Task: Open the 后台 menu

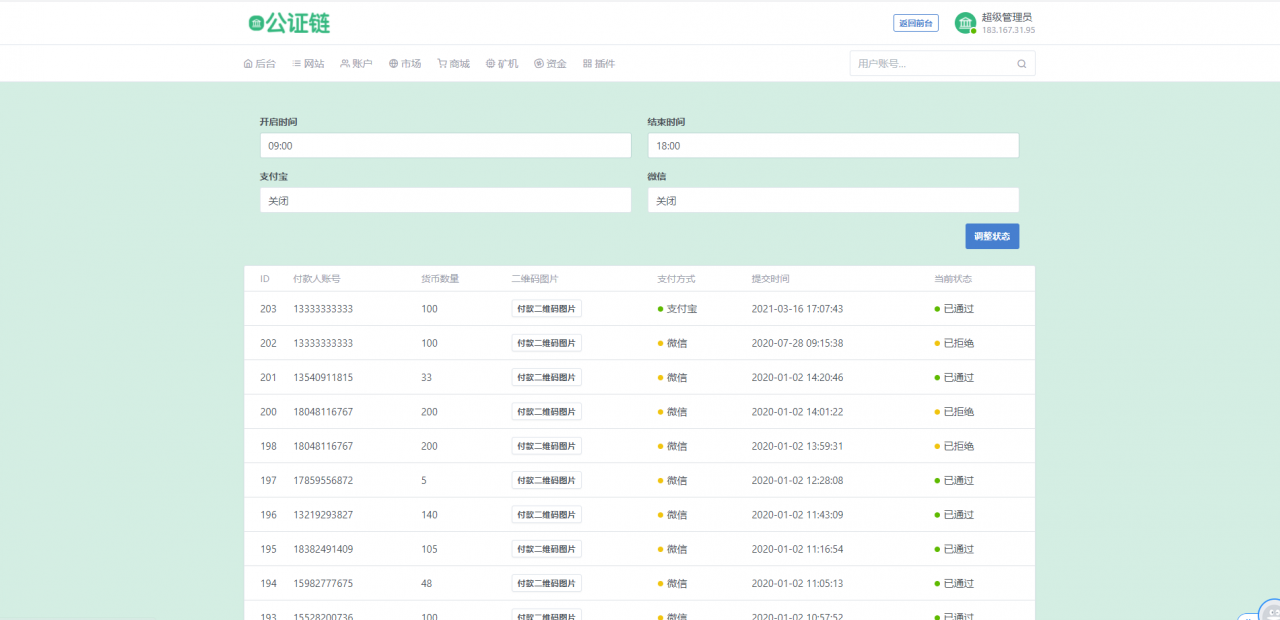Action: [x=260, y=64]
